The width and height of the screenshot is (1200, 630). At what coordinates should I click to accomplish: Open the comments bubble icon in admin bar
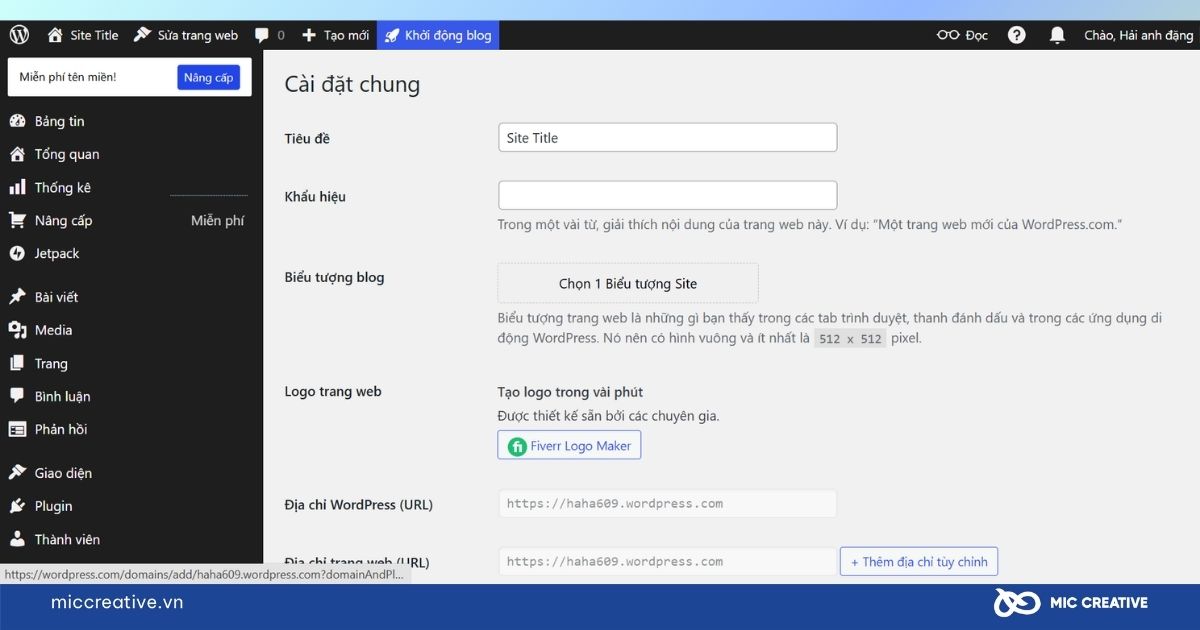pyautogui.click(x=262, y=35)
